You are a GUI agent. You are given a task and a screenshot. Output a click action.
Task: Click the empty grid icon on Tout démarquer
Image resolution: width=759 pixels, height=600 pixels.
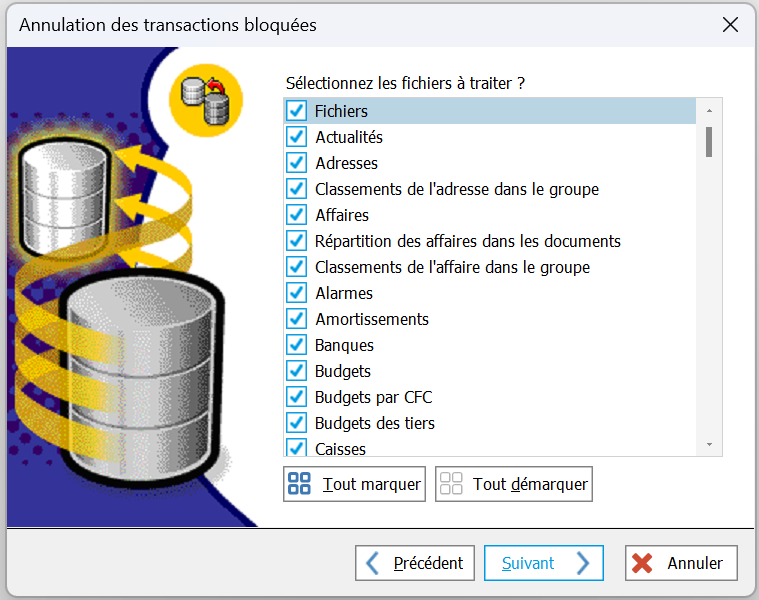click(451, 484)
